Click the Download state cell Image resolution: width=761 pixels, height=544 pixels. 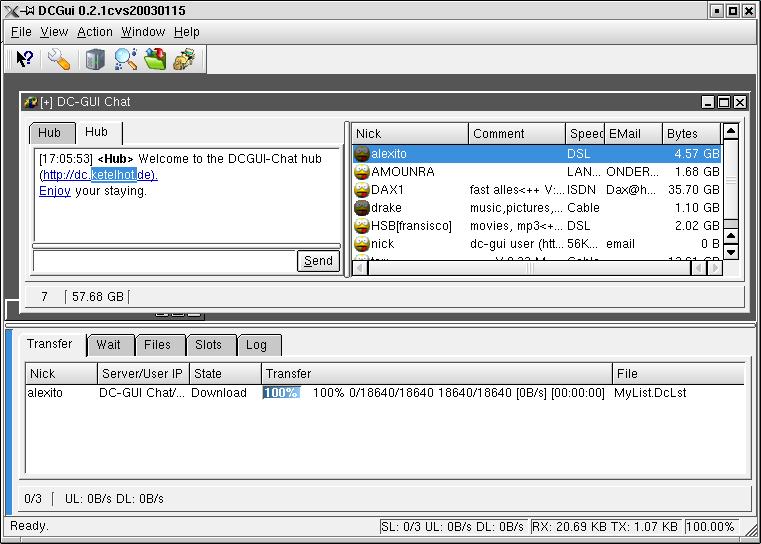pos(219,393)
